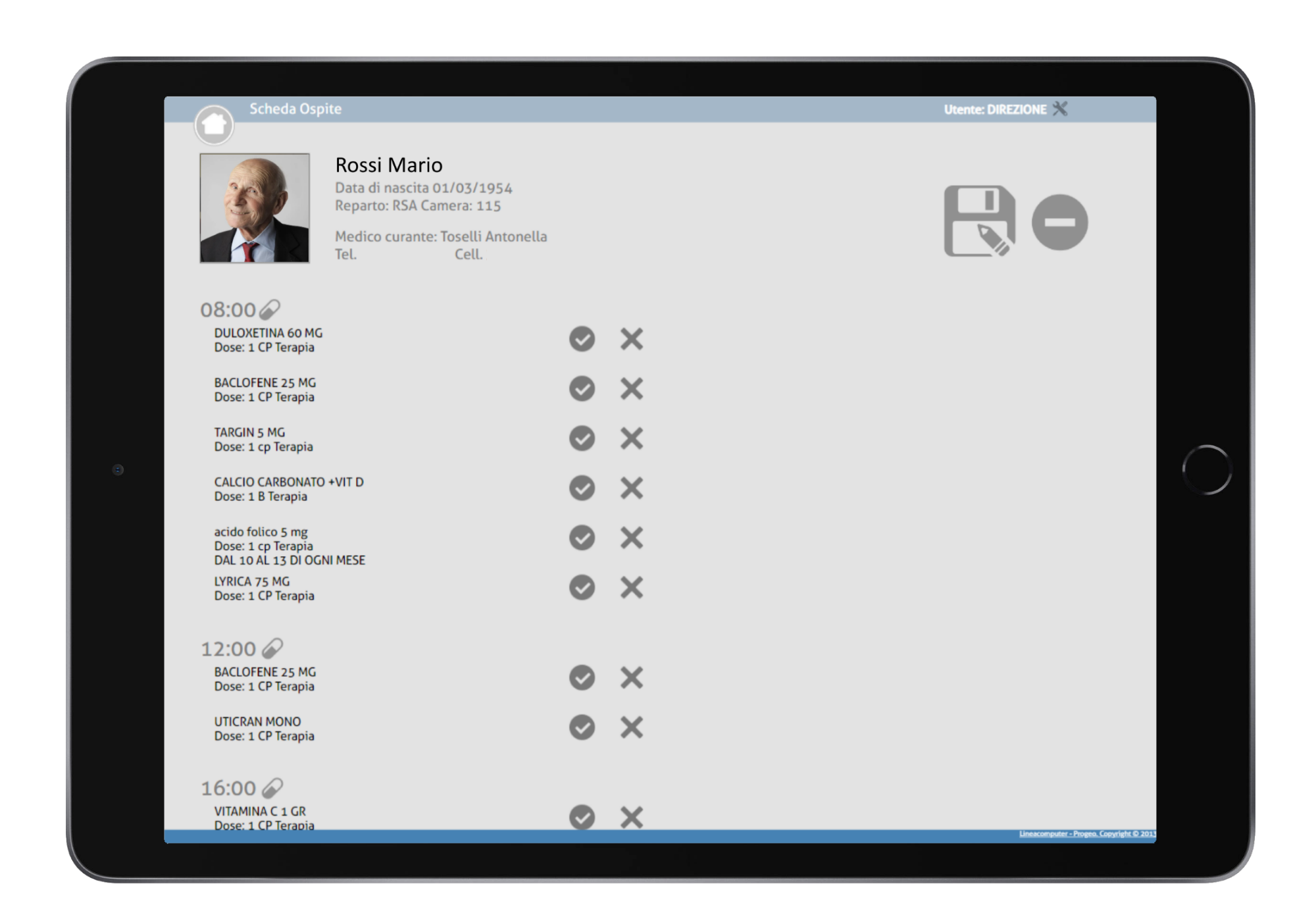Reject DULOXETINA 60 MG with the X
The height and width of the screenshot is (917, 1316).
point(632,339)
